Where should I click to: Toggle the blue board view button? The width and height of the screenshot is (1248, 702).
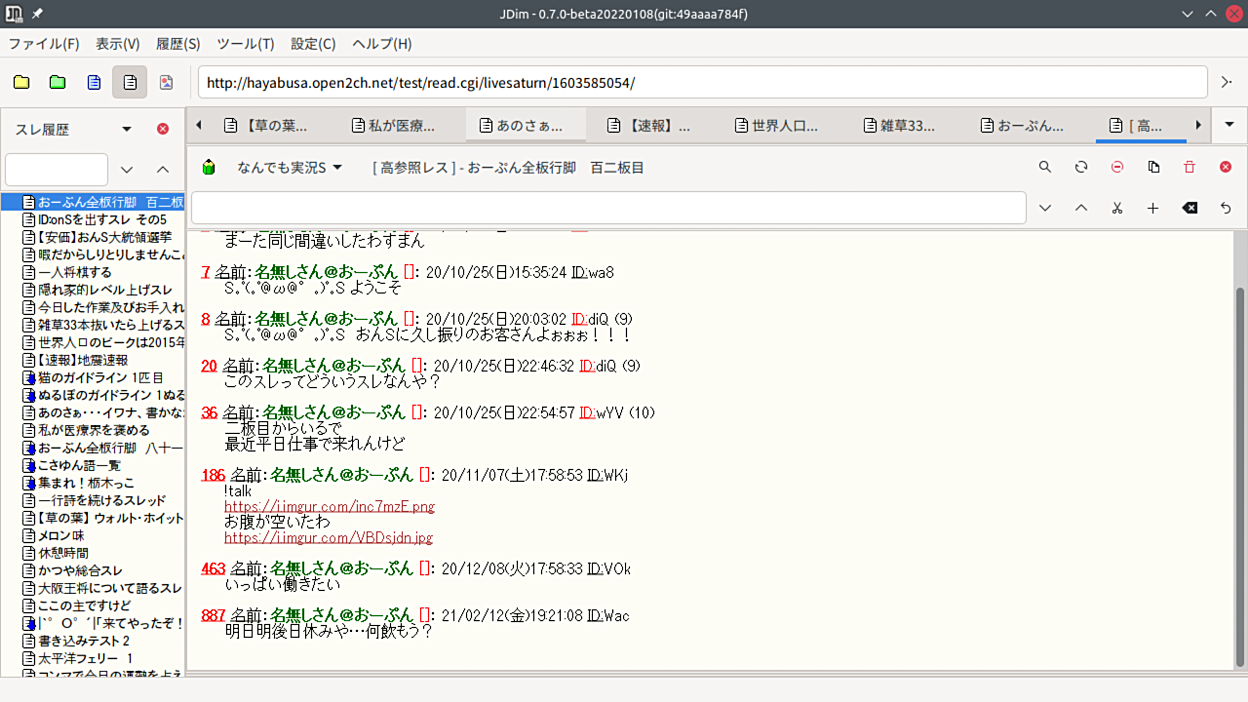pos(94,82)
